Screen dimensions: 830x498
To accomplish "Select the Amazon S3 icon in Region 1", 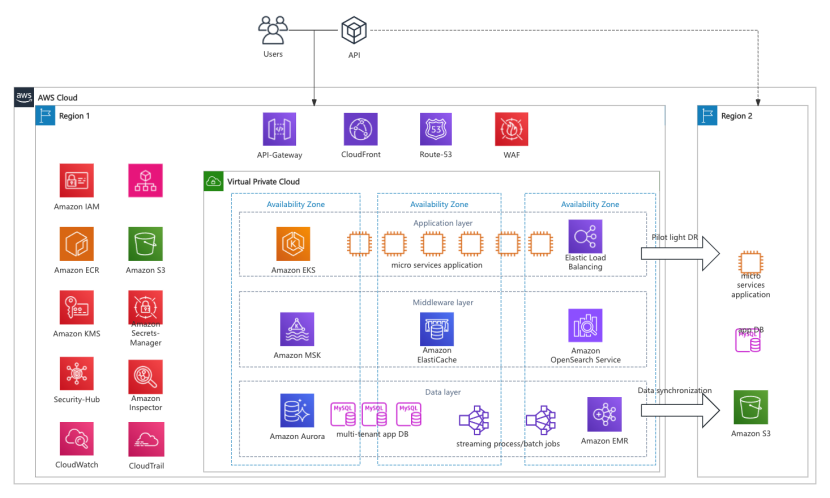I will tap(146, 244).
